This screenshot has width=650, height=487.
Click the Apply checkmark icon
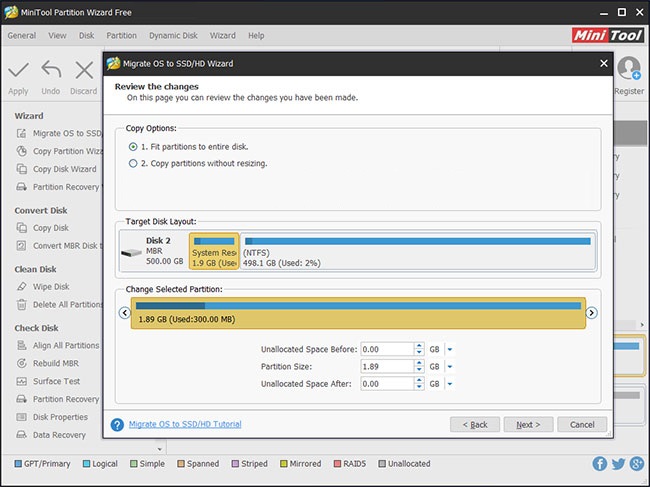click(18, 72)
